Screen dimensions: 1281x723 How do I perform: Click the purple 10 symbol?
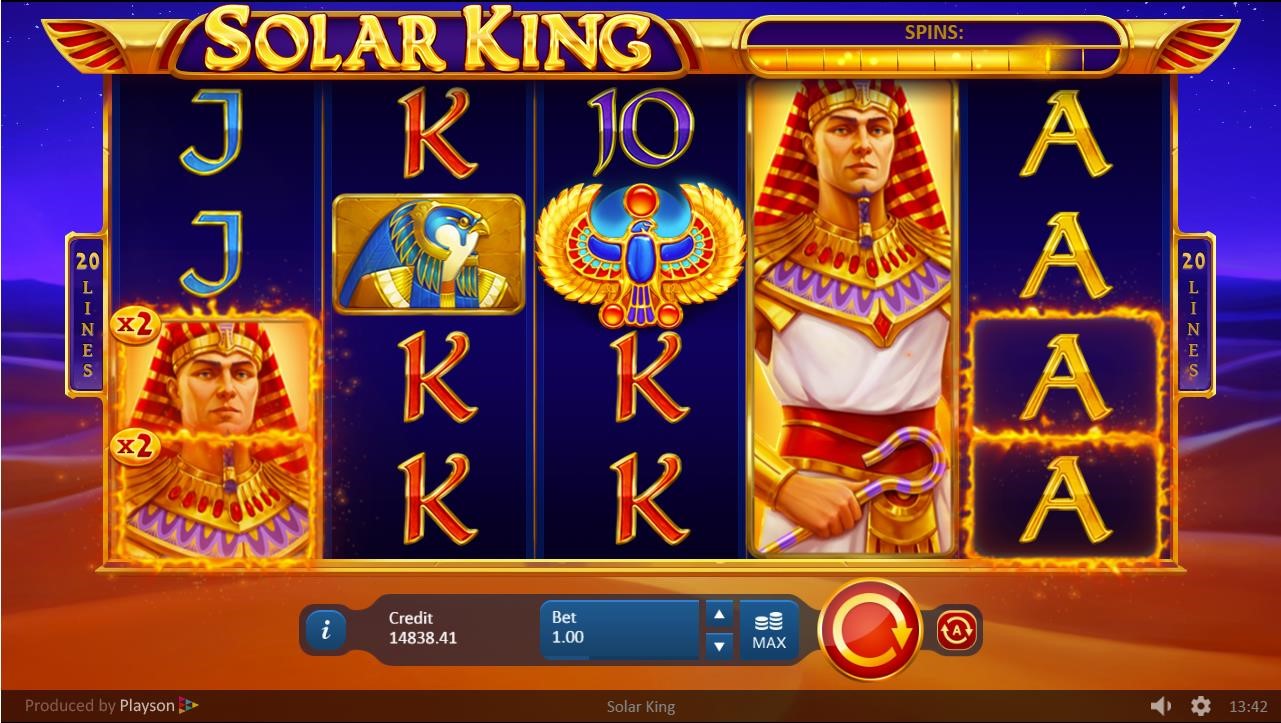coord(641,131)
